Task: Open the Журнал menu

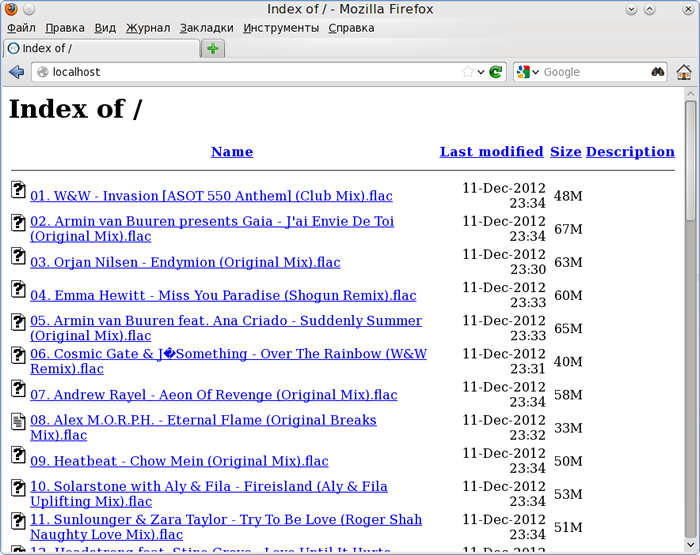Action: tap(148, 28)
